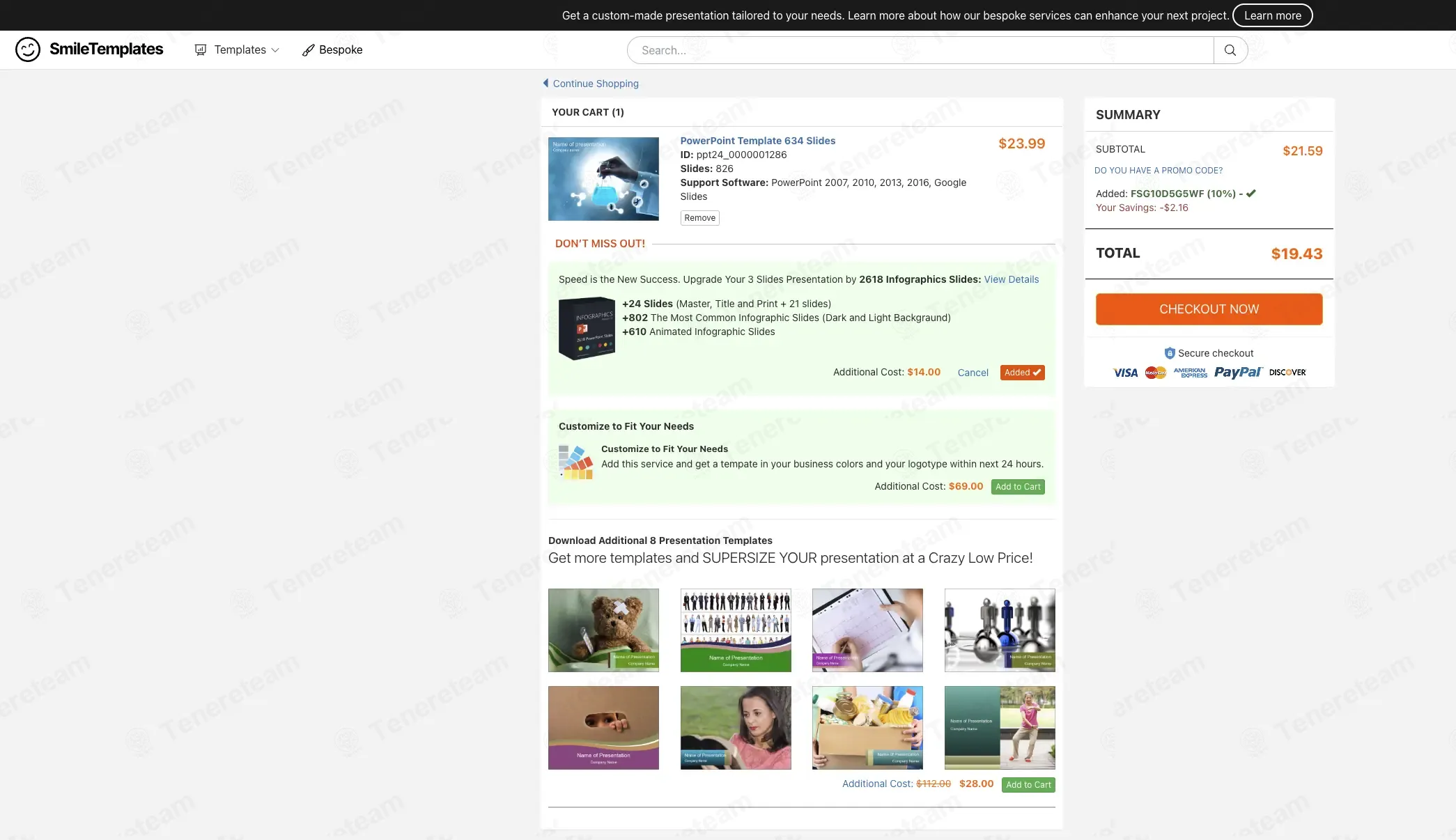
Task: Open PowerPoint Template 634 Slides link
Action: point(758,141)
